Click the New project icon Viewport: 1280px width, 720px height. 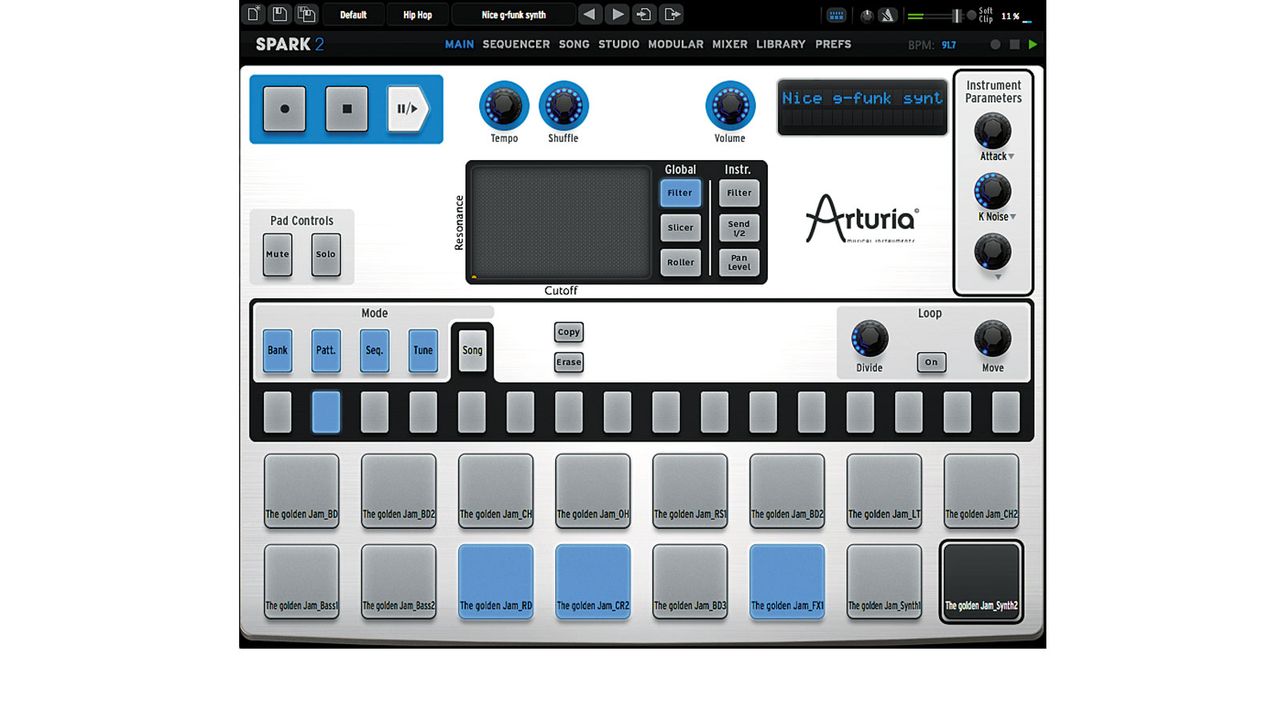point(254,14)
